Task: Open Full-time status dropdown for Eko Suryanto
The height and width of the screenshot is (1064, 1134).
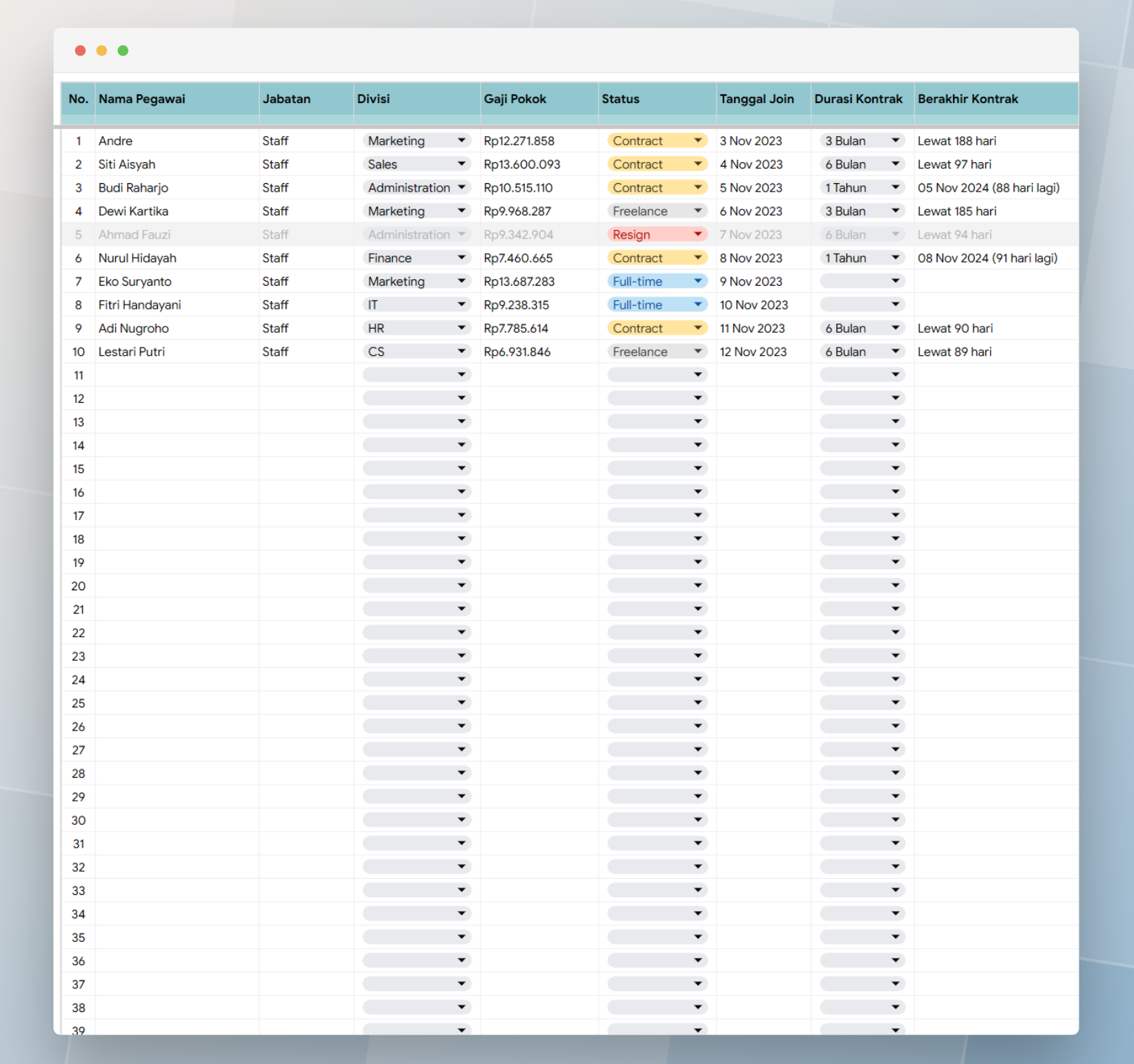Action: click(657, 281)
